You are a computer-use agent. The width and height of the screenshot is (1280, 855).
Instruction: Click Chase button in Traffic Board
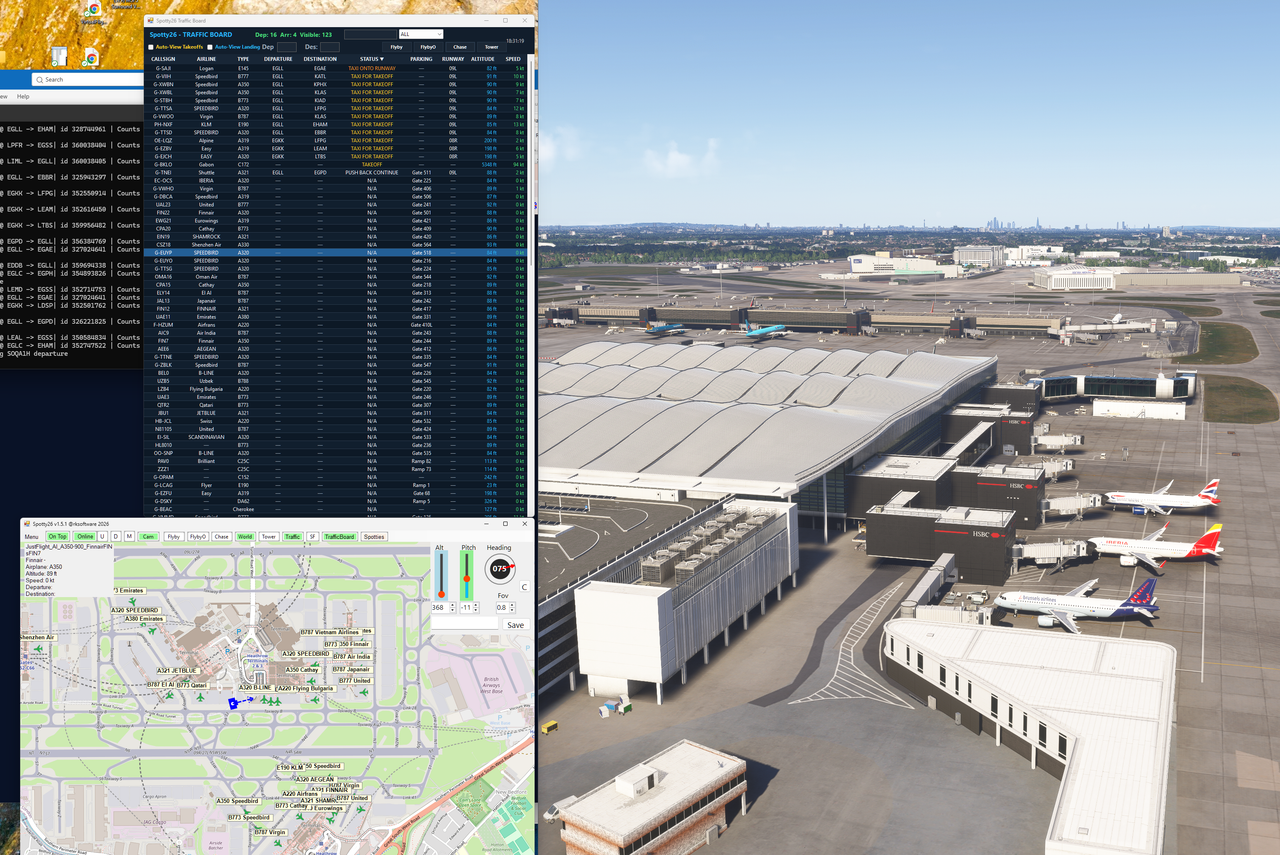460,47
